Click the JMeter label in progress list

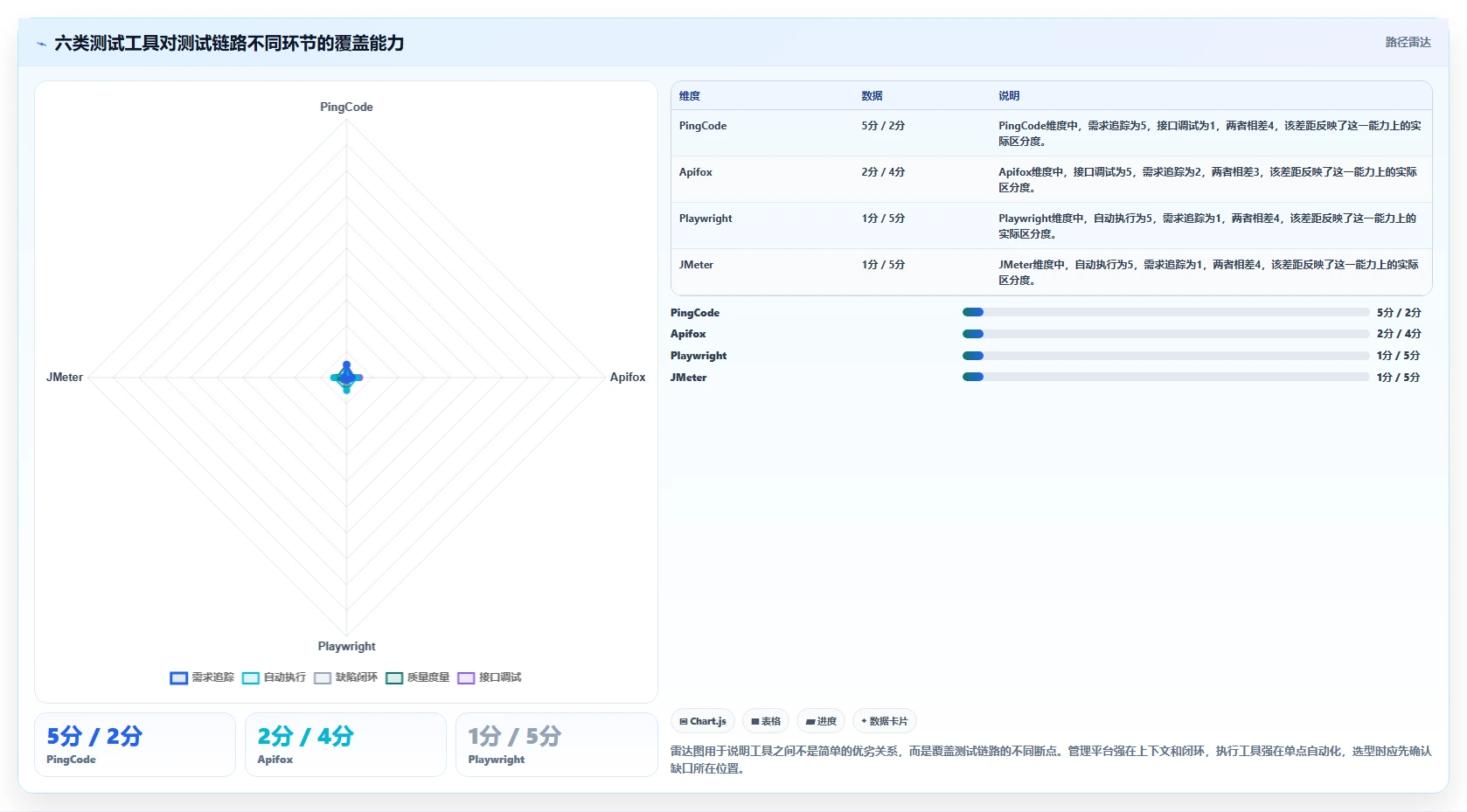688,377
